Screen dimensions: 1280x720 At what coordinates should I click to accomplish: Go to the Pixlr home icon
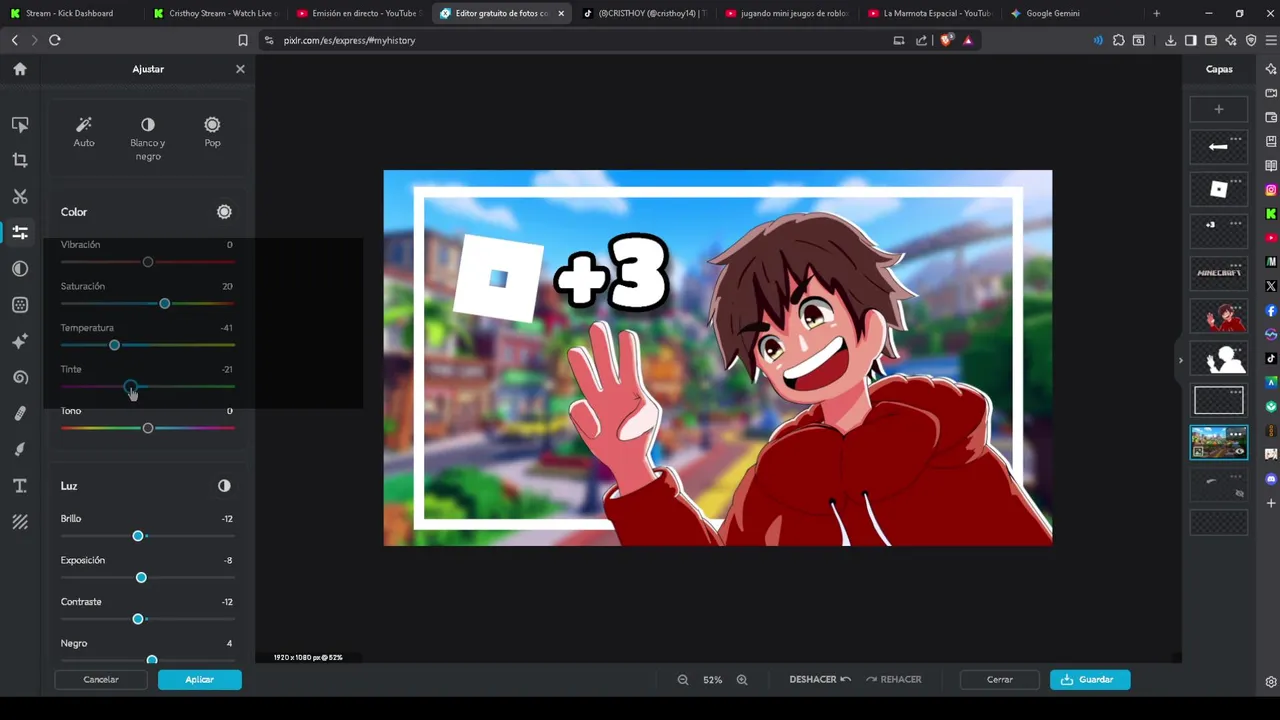pos(20,69)
